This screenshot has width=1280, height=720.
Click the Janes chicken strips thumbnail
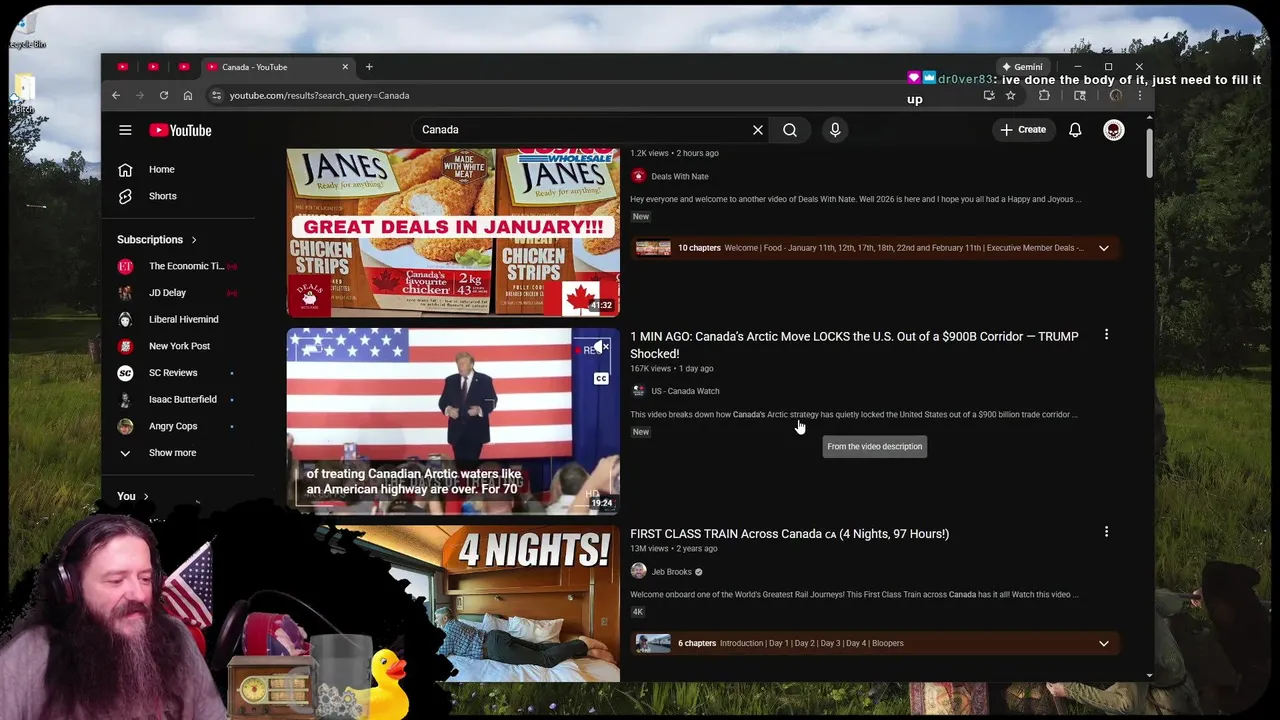[x=453, y=232]
